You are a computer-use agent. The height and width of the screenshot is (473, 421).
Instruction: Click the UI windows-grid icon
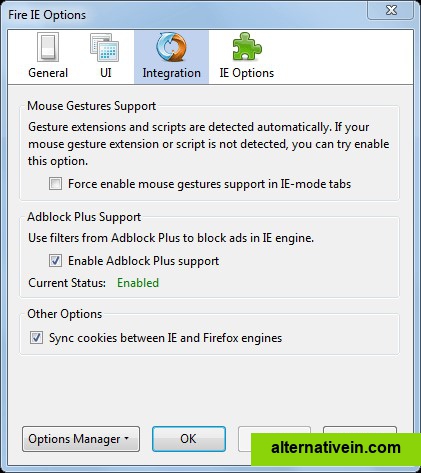(105, 47)
